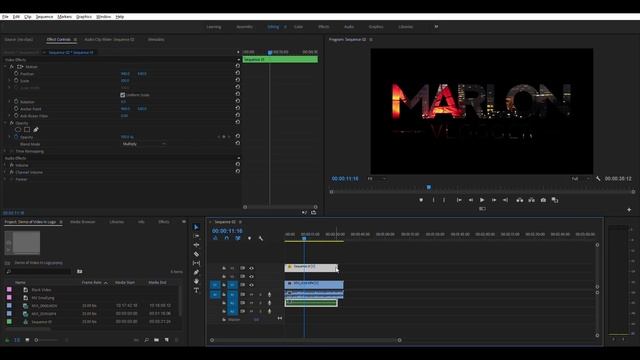Select the Slip tool
The width and height of the screenshot is (640, 360).
196,263
